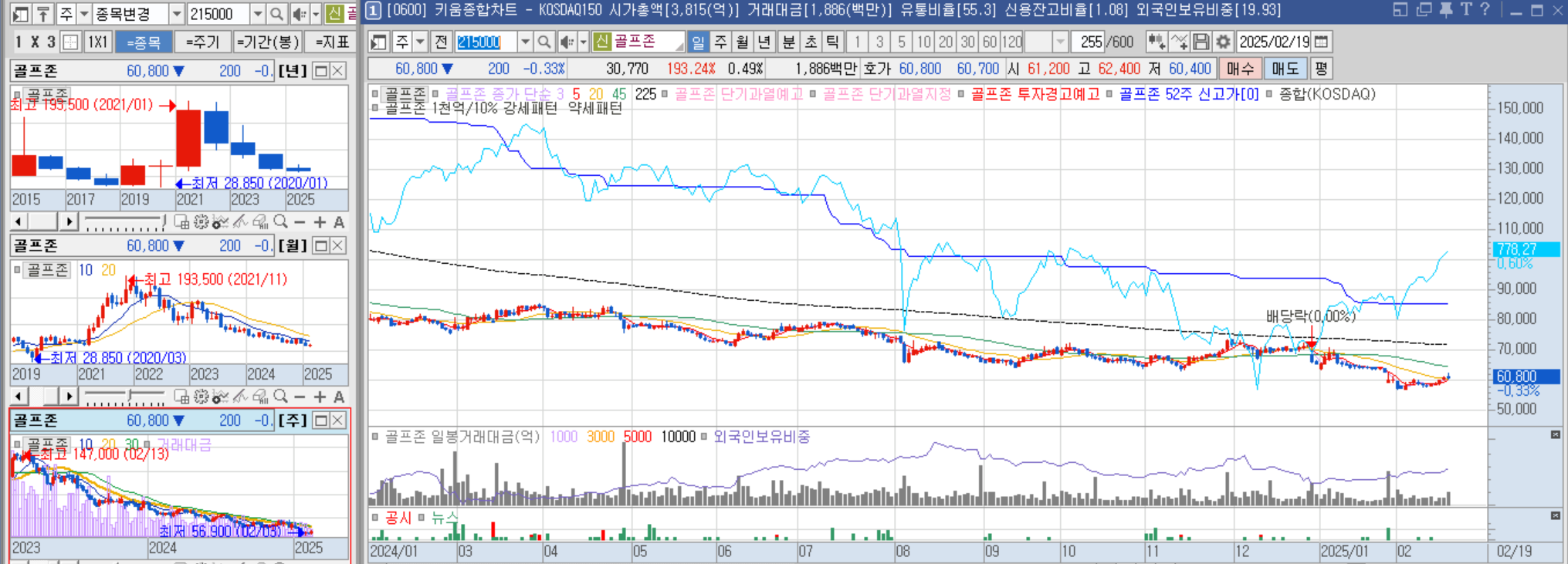Click the A auto-scale icon under monthly chart

338,397
